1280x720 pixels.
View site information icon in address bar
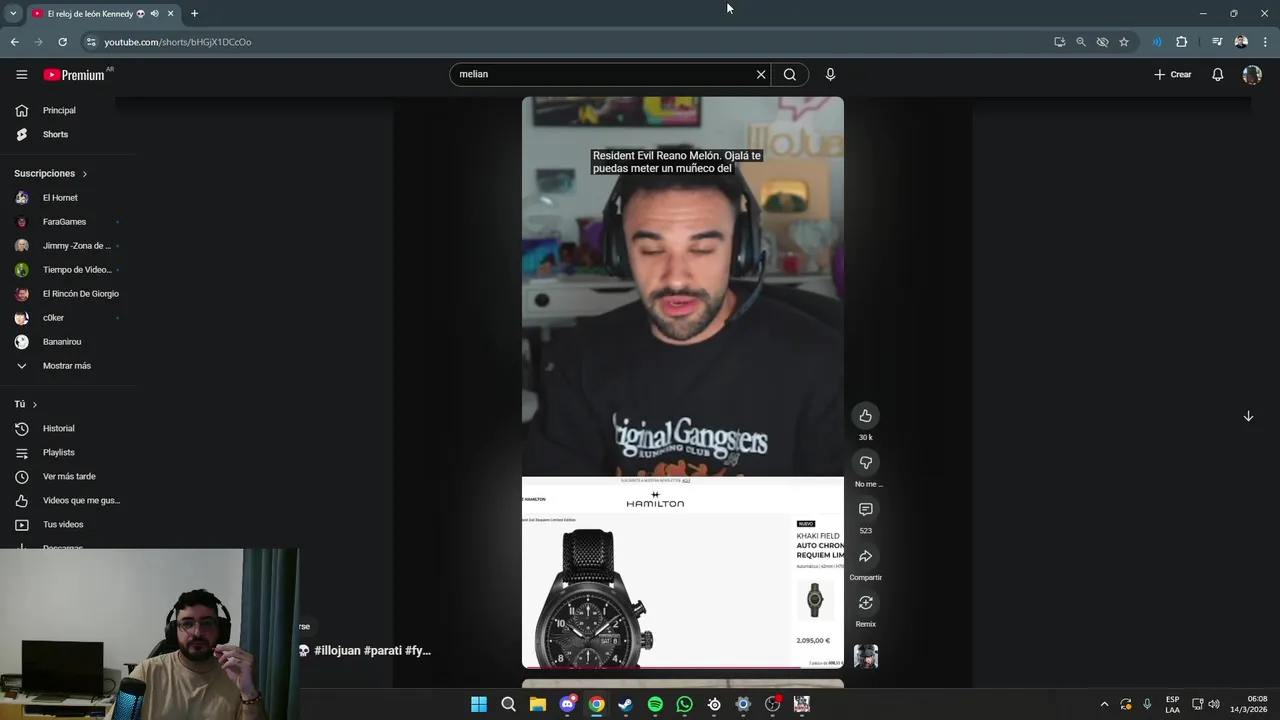coord(91,42)
